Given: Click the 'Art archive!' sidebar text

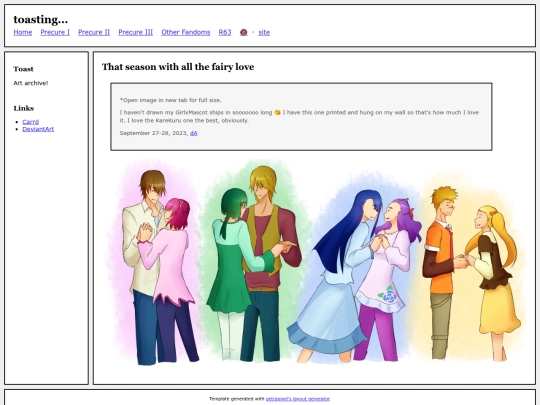Looking at the screenshot, I should (x=31, y=83).
